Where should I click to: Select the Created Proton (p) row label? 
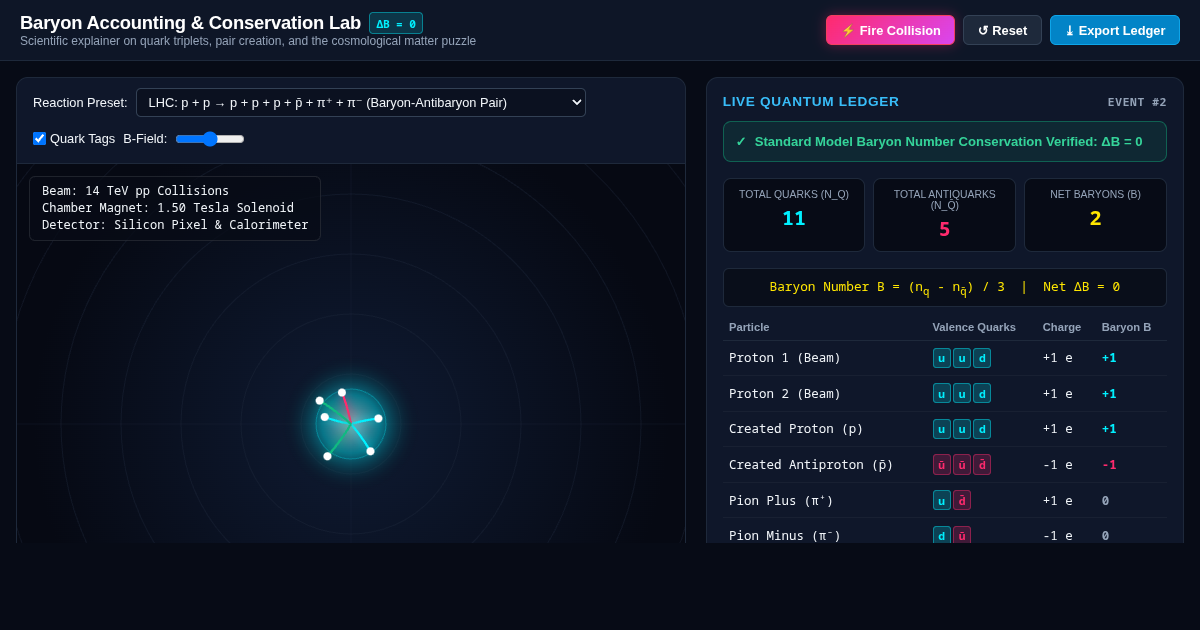coord(796,429)
